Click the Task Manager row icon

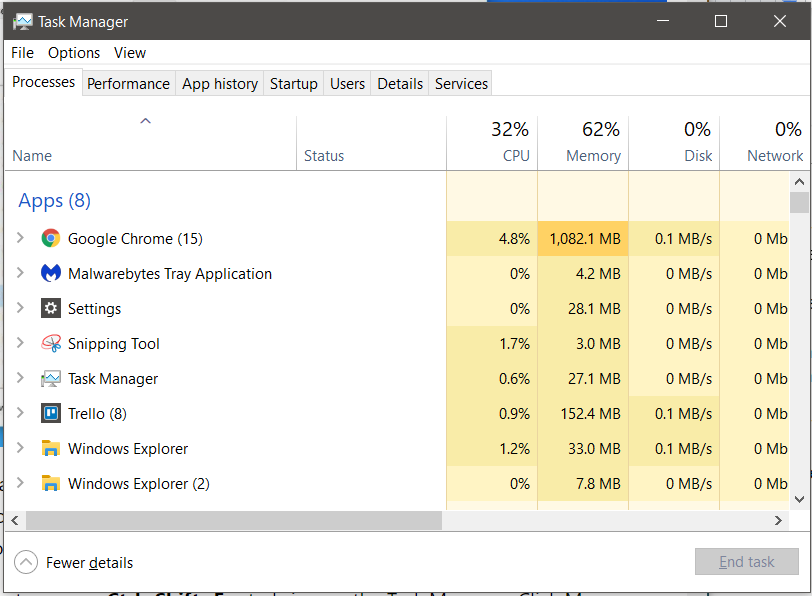pyautogui.click(x=50, y=379)
